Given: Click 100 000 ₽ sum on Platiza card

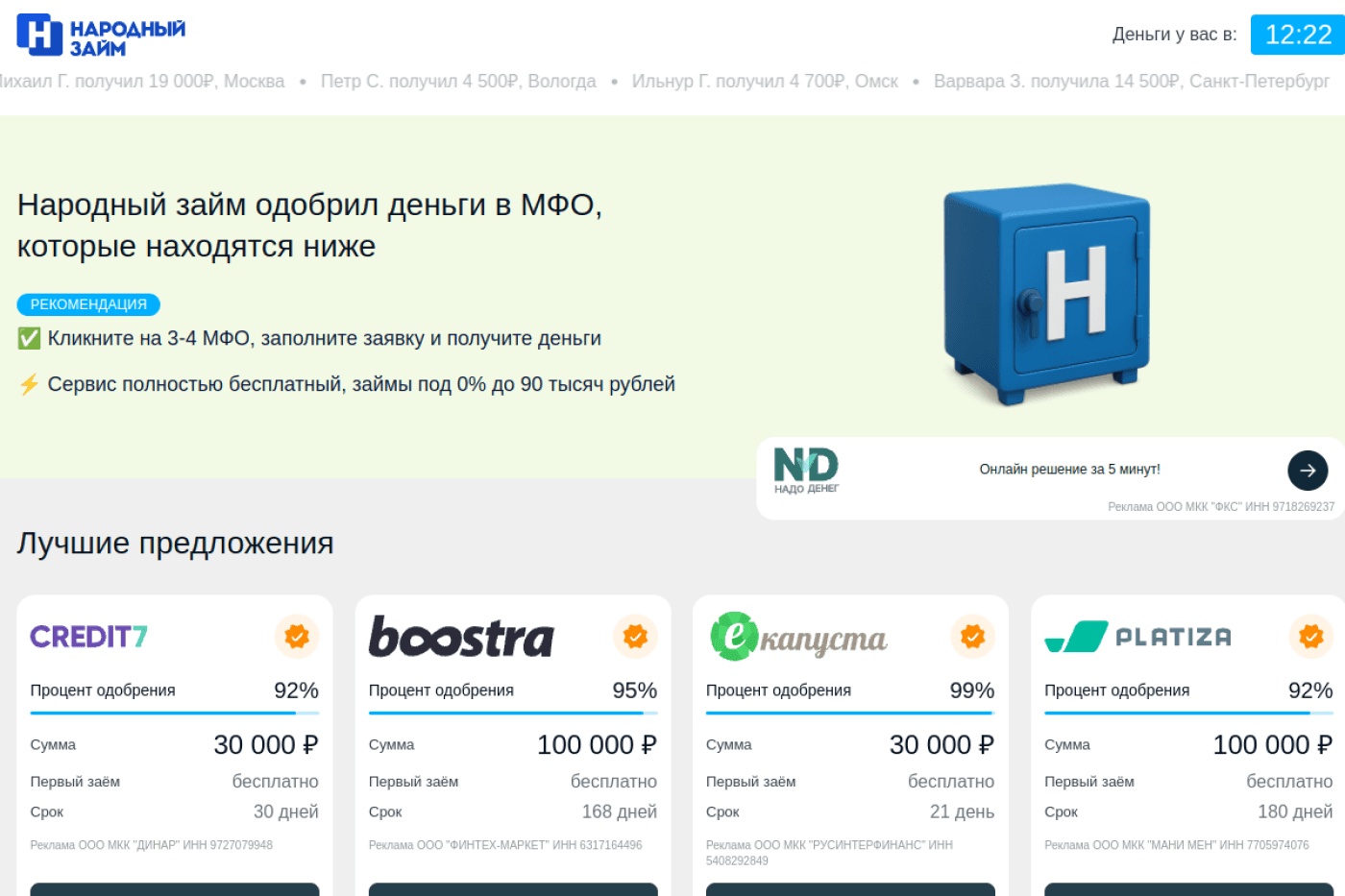Looking at the screenshot, I should tap(1273, 745).
